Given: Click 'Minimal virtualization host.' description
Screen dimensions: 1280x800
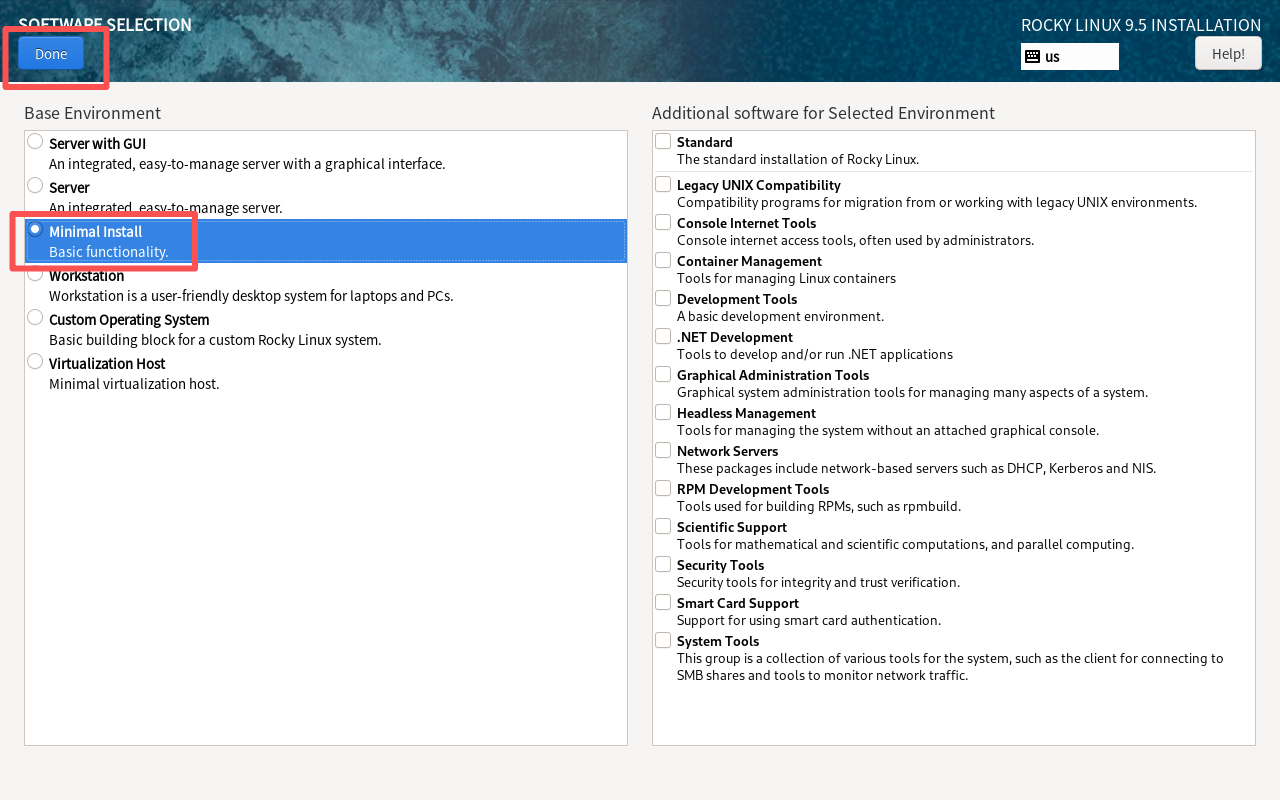Looking at the screenshot, I should click(x=134, y=384).
